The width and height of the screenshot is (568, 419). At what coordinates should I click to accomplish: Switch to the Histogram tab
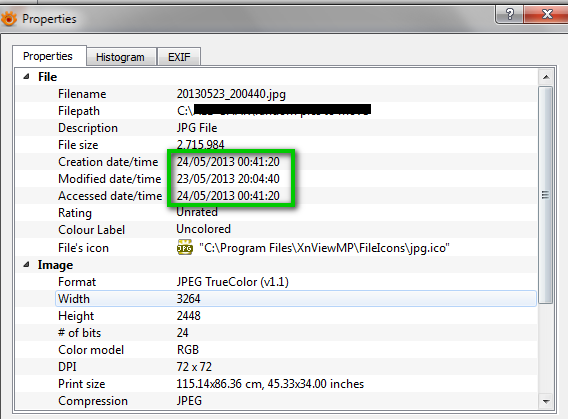(120, 57)
